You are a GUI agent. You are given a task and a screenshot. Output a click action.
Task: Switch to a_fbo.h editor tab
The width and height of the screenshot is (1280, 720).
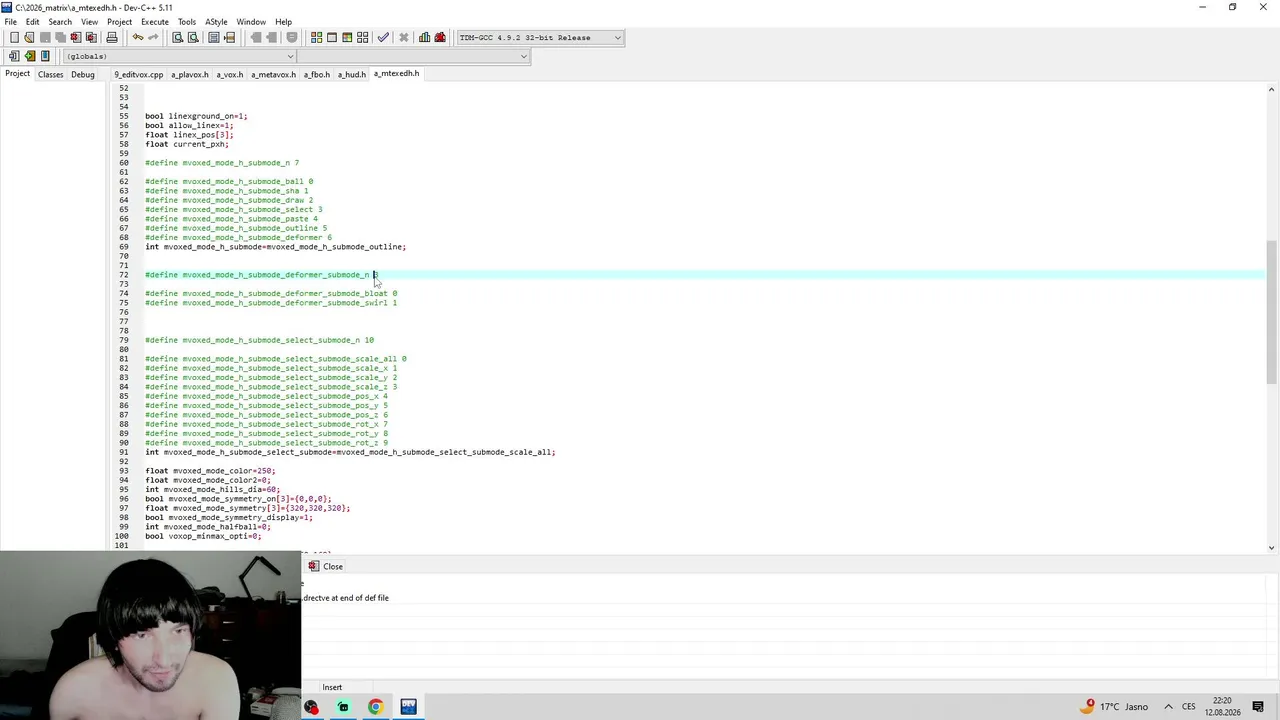tap(317, 74)
